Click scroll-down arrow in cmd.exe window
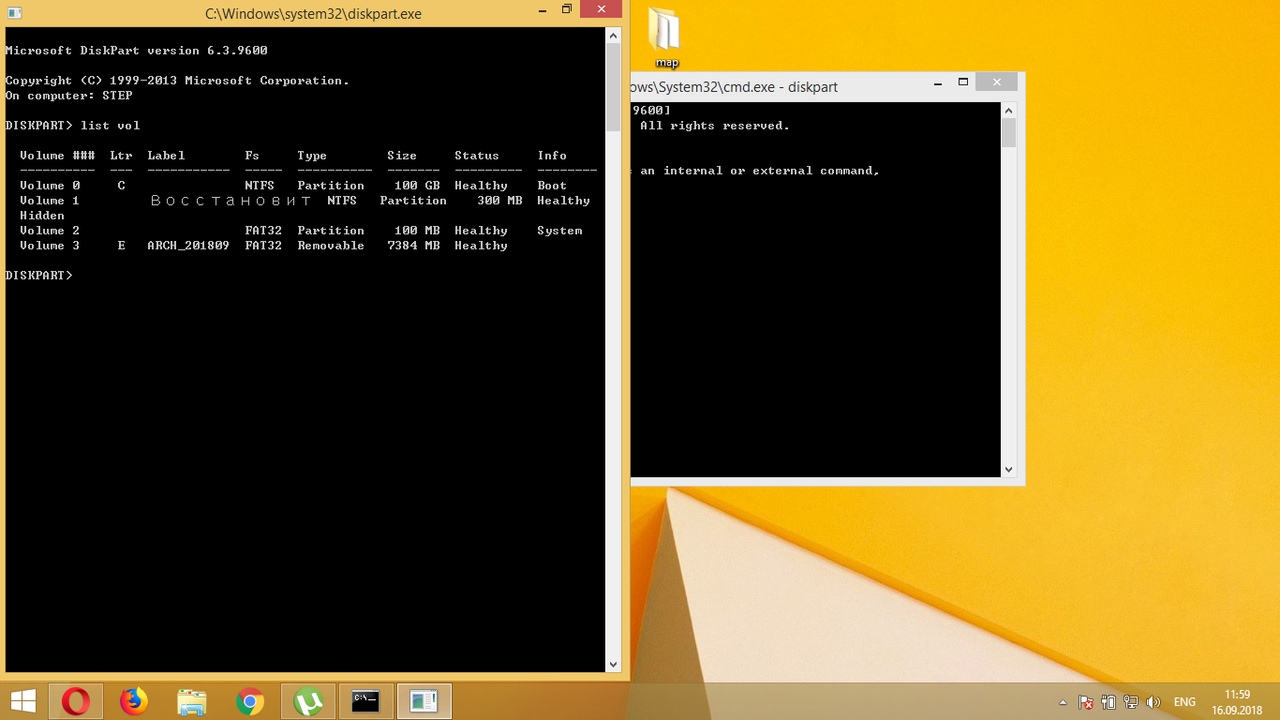 click(1008, 469)
